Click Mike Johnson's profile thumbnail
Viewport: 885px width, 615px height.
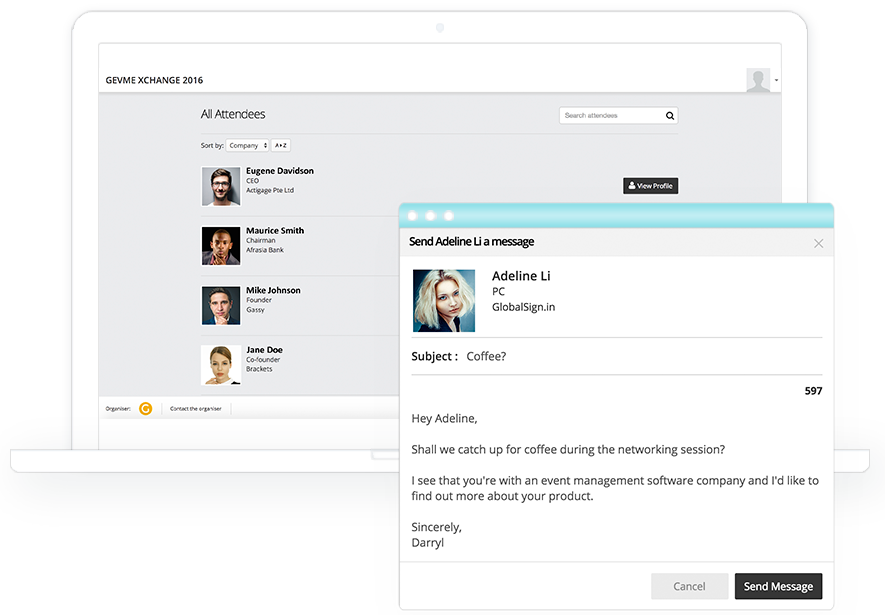point(221,304)
